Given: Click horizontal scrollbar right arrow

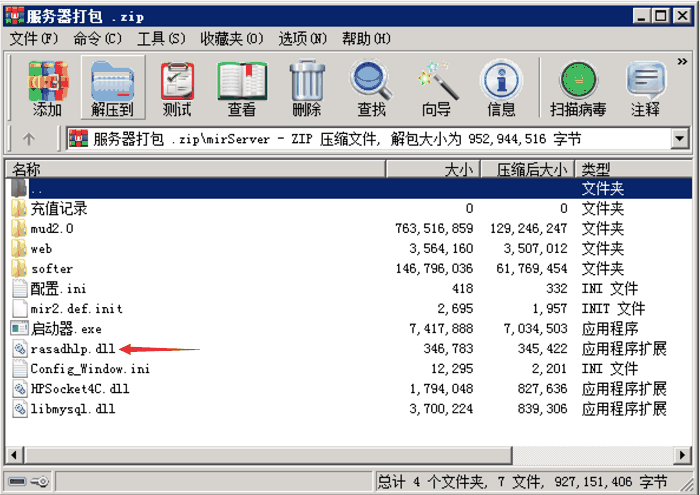Looking at the screenshot, I should pyautogui.click(x=683, y=455).
